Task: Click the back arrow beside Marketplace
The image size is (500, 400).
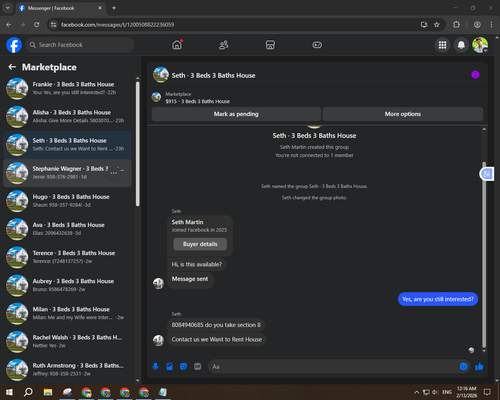Action: pos(12,67)
